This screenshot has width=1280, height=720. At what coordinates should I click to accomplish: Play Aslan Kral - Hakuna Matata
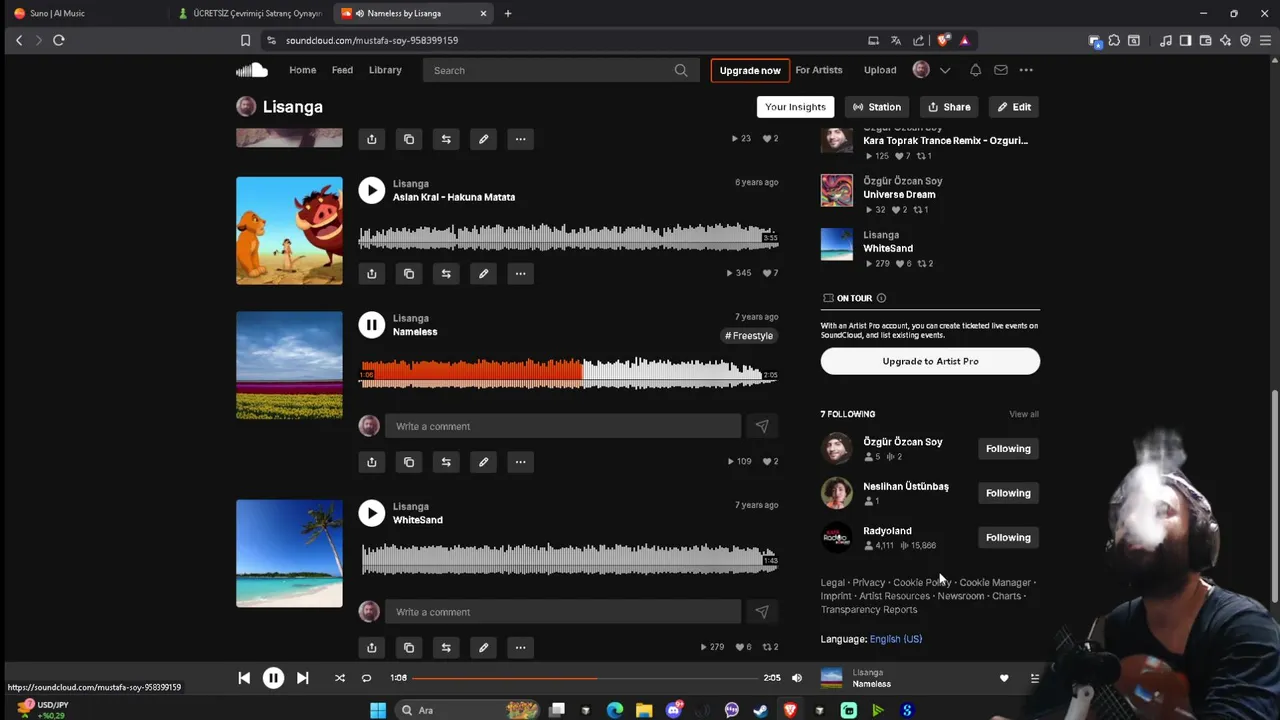[372, 190]
